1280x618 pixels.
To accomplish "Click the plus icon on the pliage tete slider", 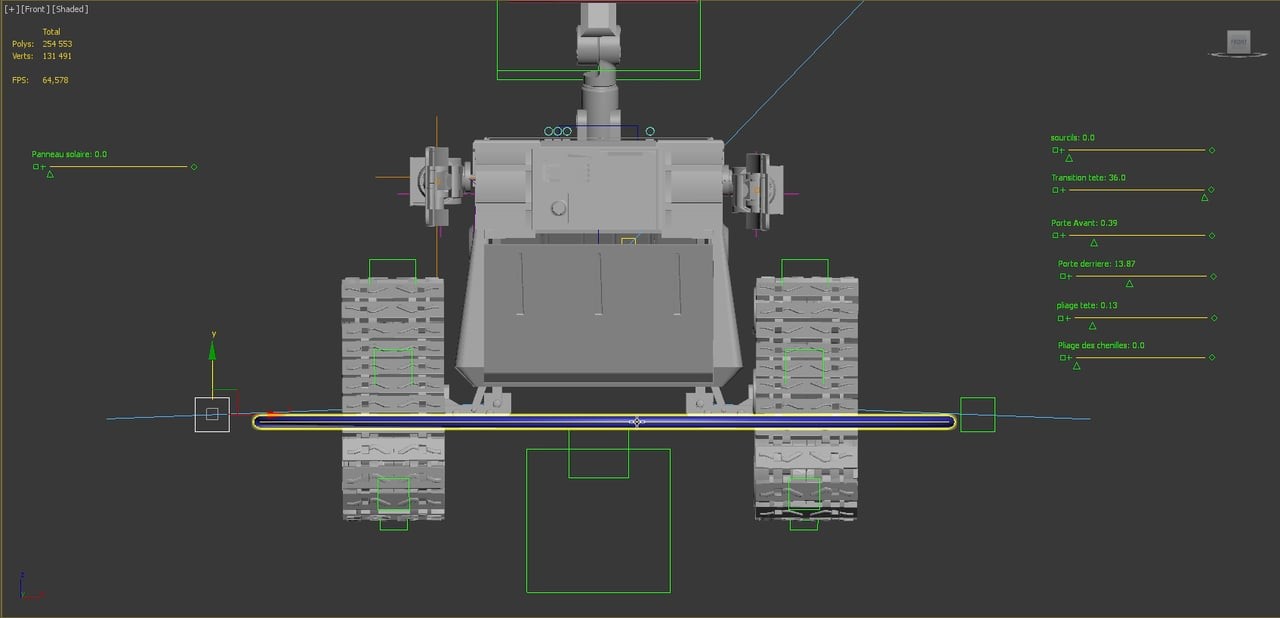I will point(1066,318).
